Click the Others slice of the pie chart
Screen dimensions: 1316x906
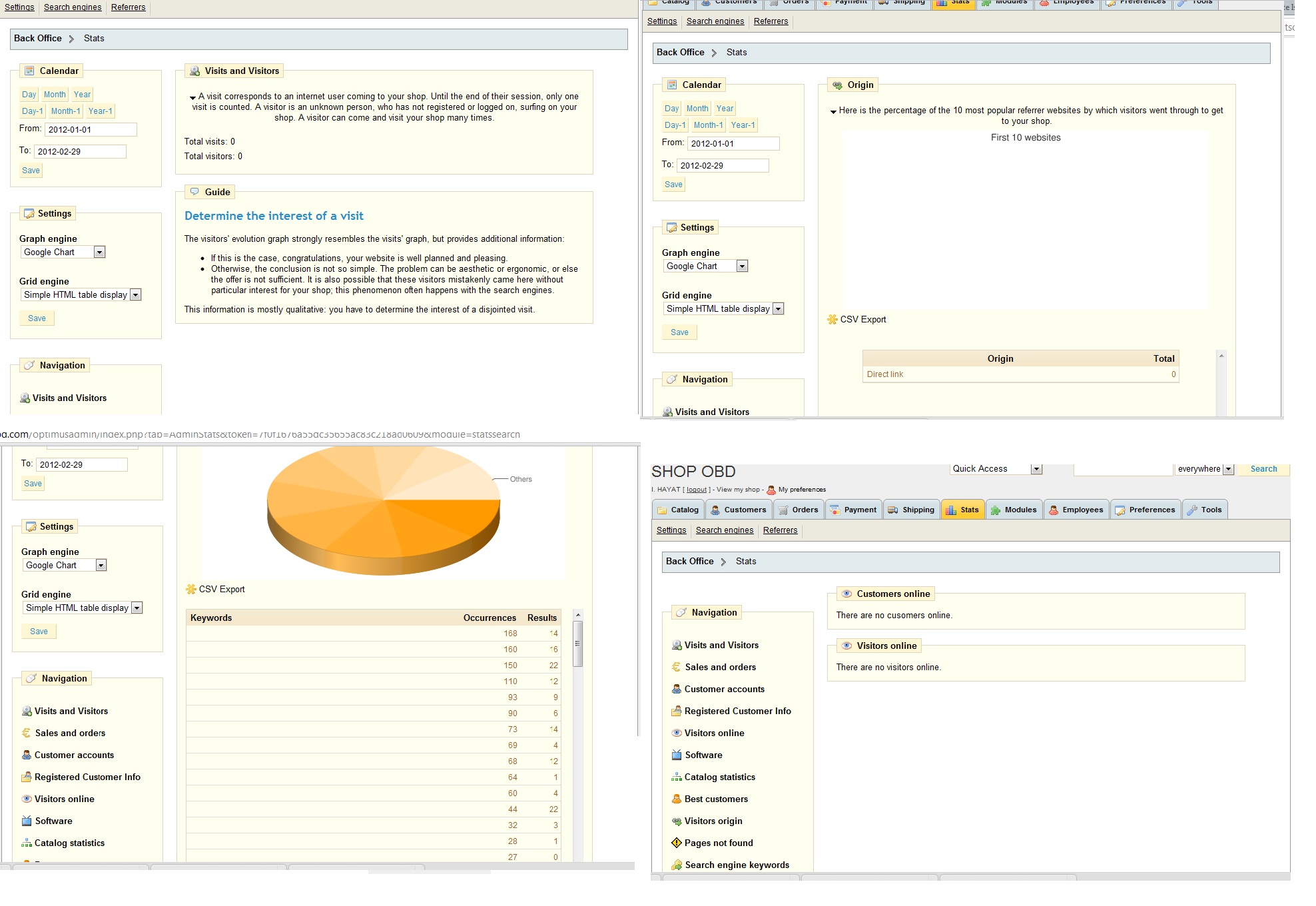[x=466, y=486]
